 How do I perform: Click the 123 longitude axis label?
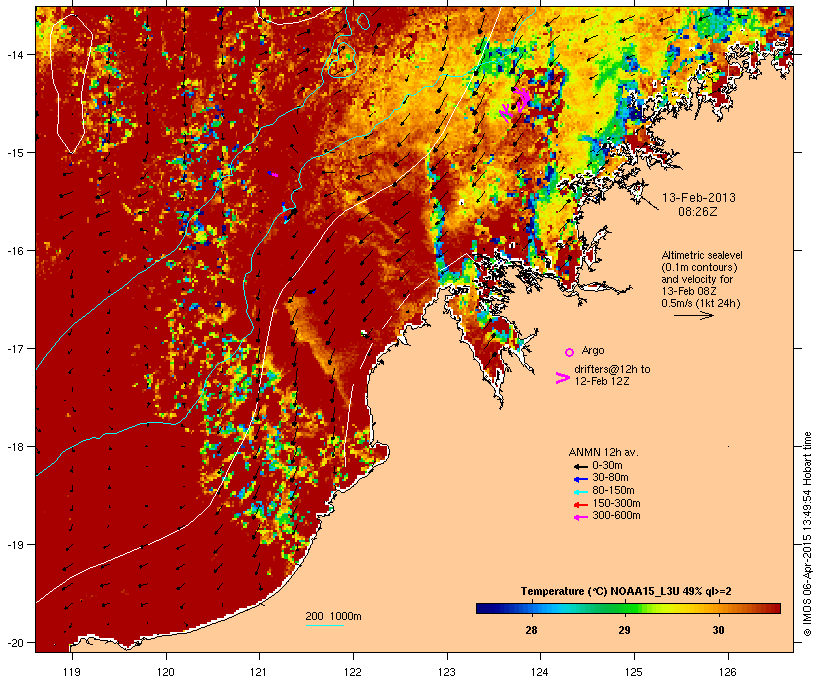pos(447,672)
